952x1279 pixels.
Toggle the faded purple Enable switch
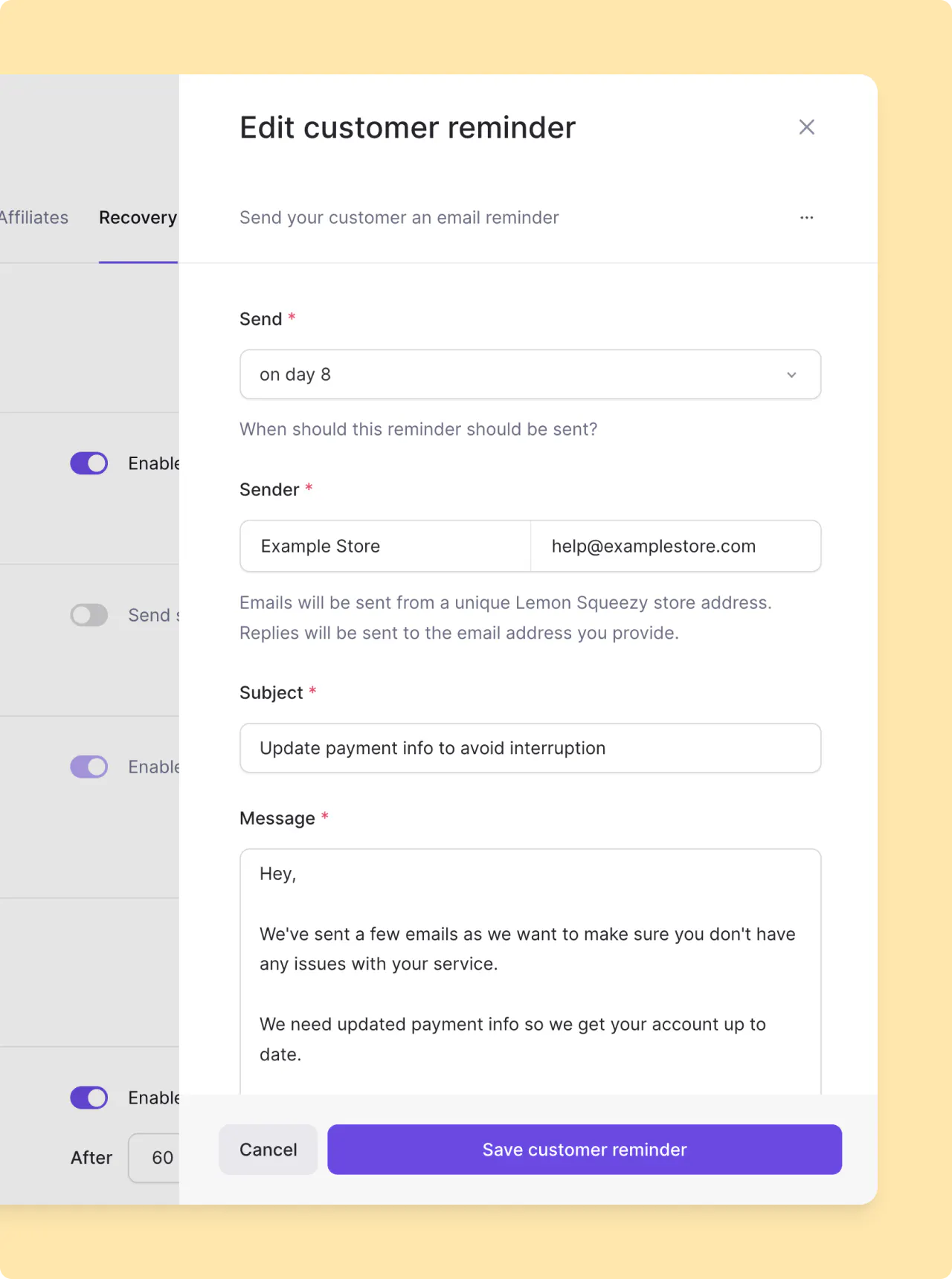point(89,767)
